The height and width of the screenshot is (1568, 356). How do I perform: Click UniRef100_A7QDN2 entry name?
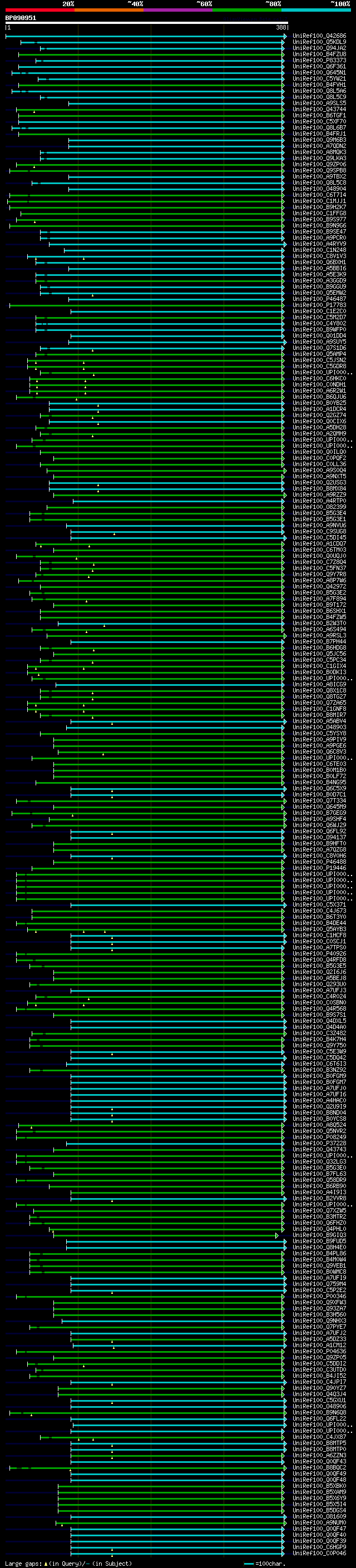coord(319,146)
